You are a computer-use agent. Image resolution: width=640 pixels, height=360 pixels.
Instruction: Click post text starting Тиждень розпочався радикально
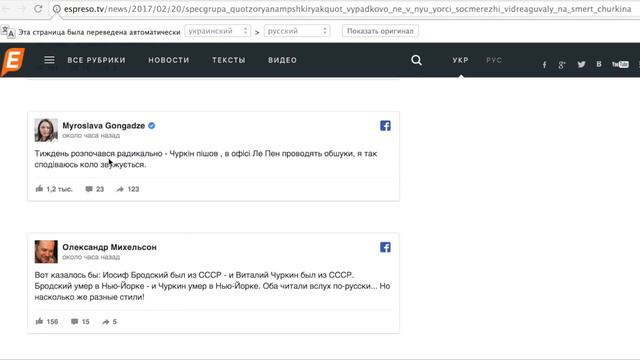206,159
